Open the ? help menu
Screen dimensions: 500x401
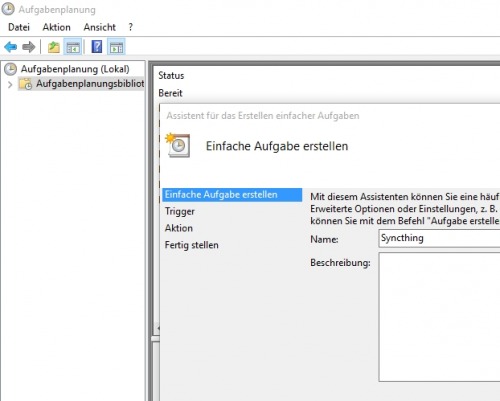coord(131,27)
